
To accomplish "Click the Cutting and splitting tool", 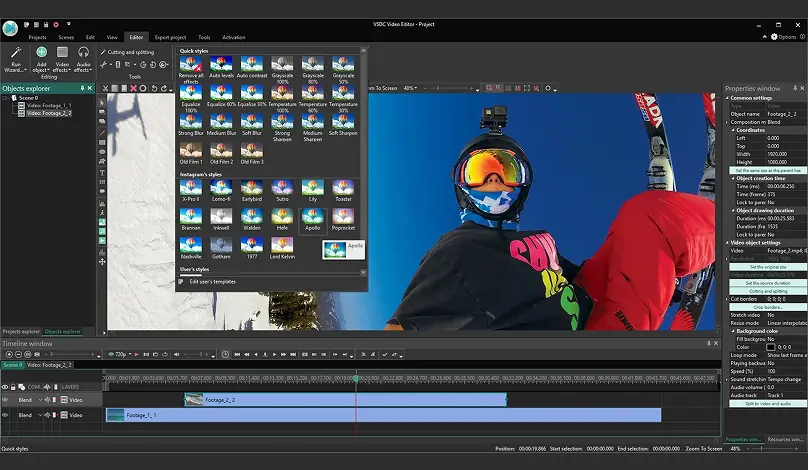I will click(x=127, y=52).
